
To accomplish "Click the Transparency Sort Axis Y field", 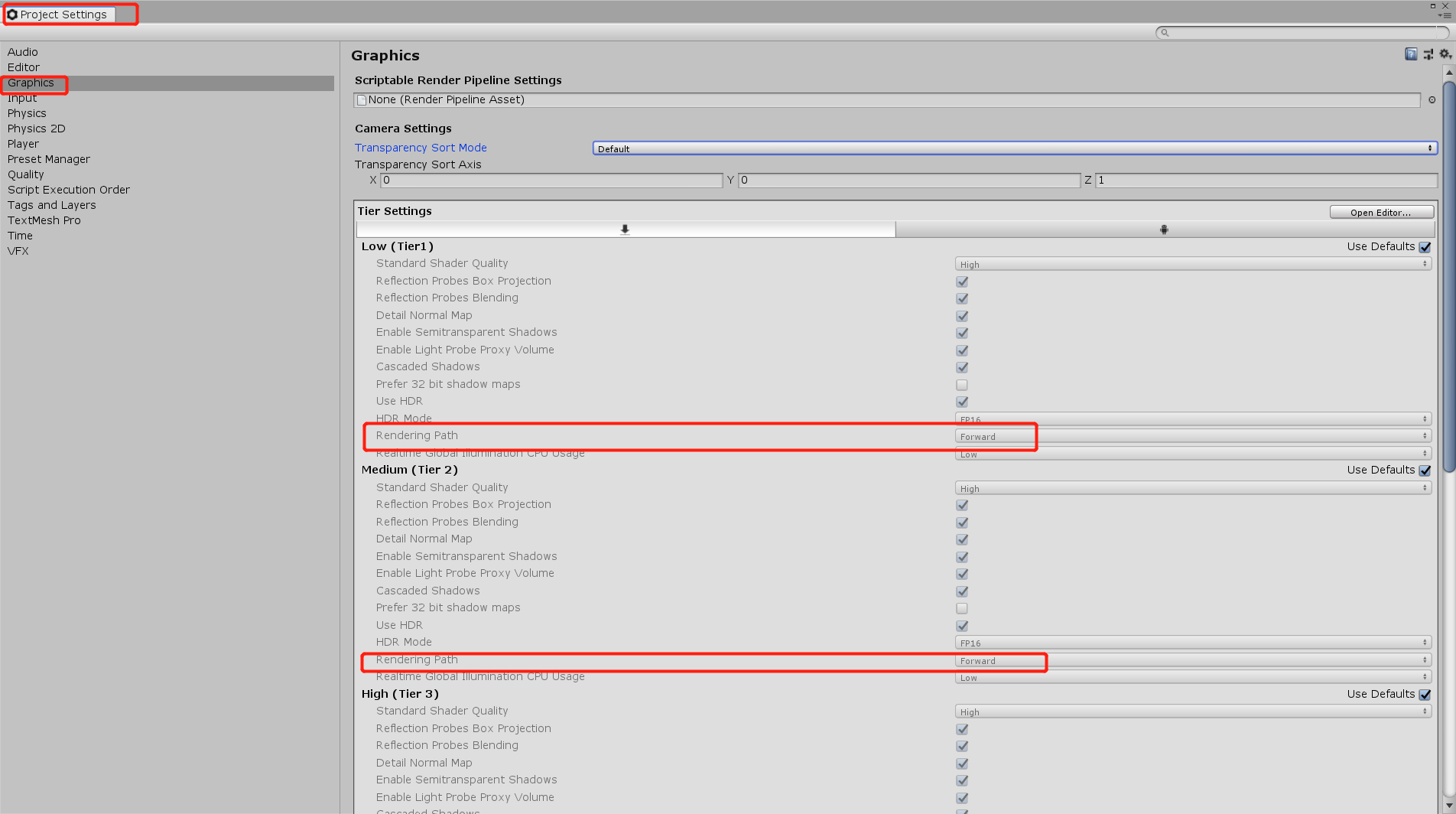I will [x=909, y=181].
